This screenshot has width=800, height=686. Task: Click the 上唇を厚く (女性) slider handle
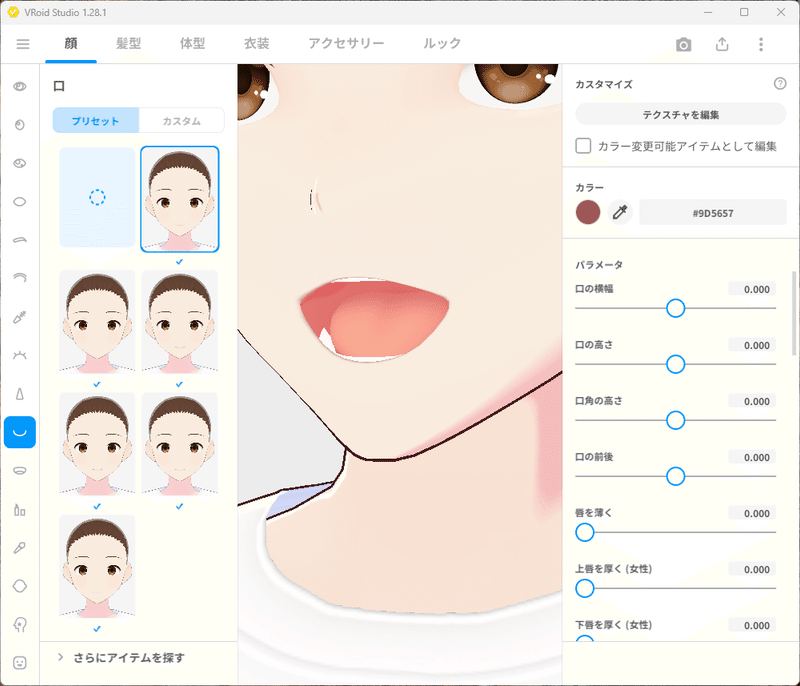[x=585, y=588]
